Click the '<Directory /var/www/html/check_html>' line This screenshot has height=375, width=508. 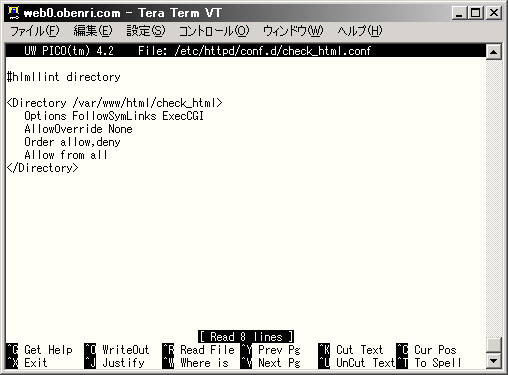coord(115,103)
